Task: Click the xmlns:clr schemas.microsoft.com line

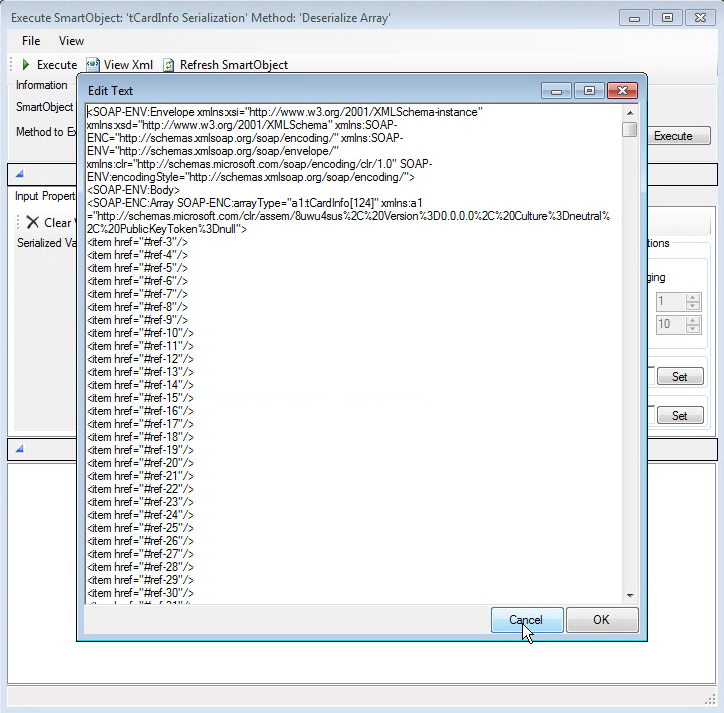Action: coord(259,164)
